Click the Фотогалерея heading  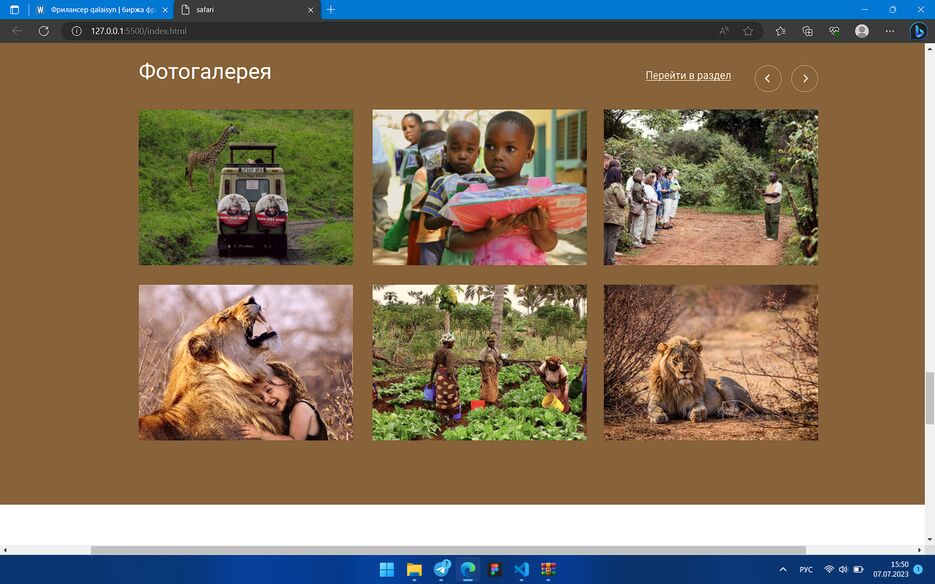pyautogui.click(x=205, y=72)
